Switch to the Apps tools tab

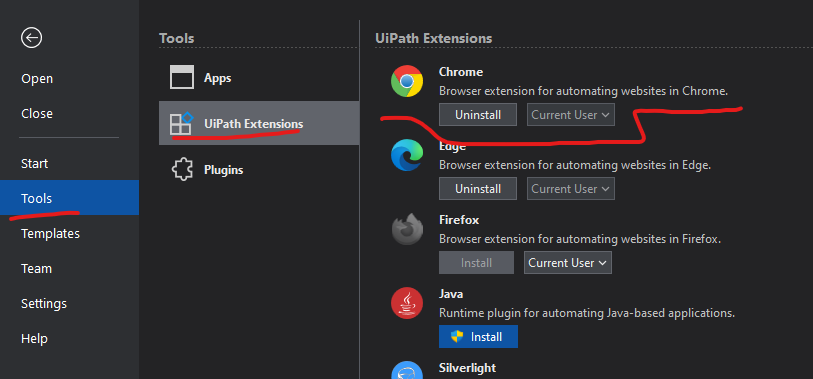259,78
